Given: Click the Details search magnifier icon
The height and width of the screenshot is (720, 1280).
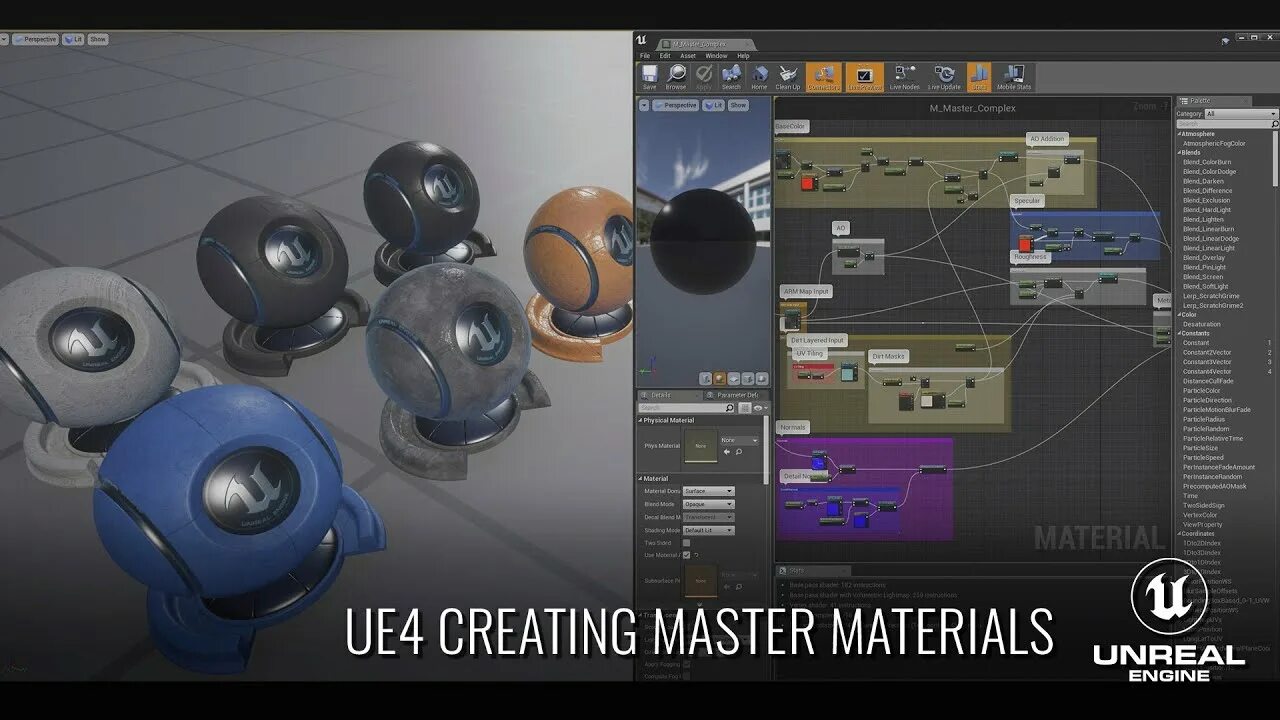Looking at the screenshot, I should [x=730, y=408].
